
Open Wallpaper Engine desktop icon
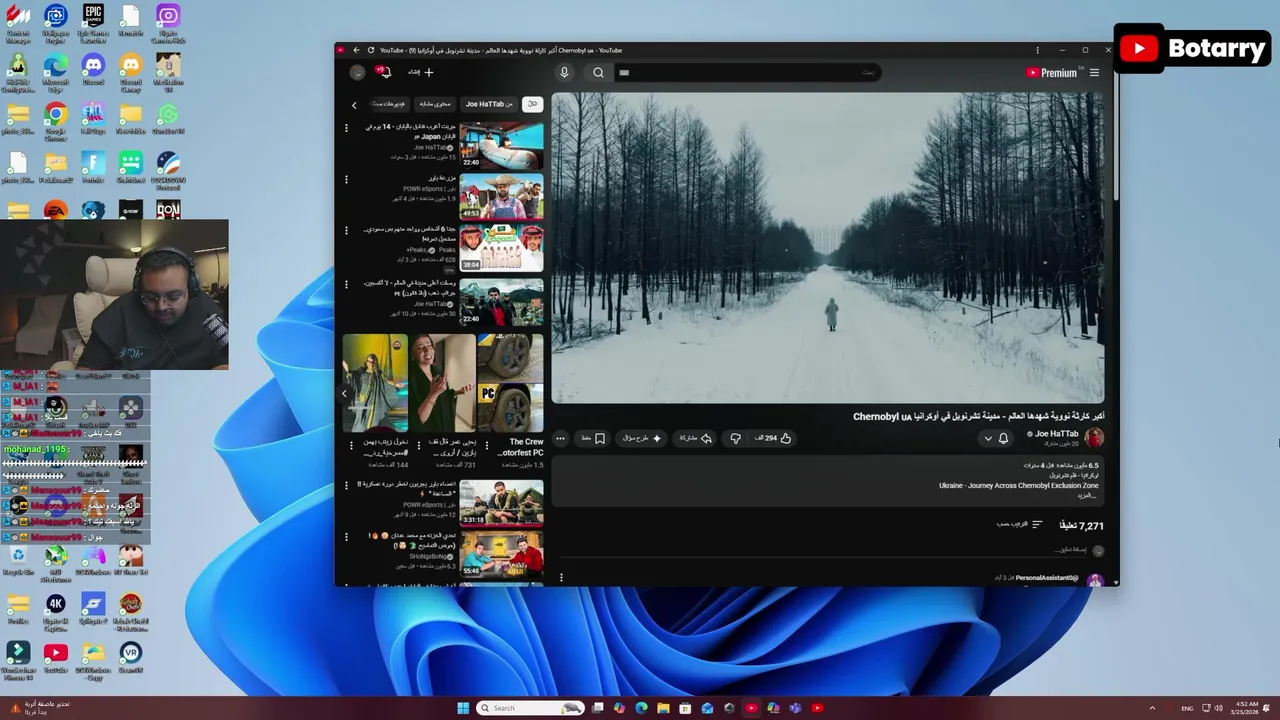click(x=56, y=23)
